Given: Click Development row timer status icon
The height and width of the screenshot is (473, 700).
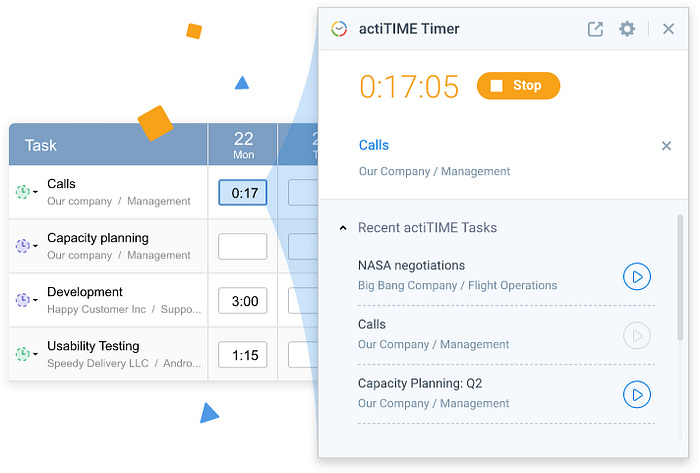Looking at the screenshot, I should coord(22,300).
